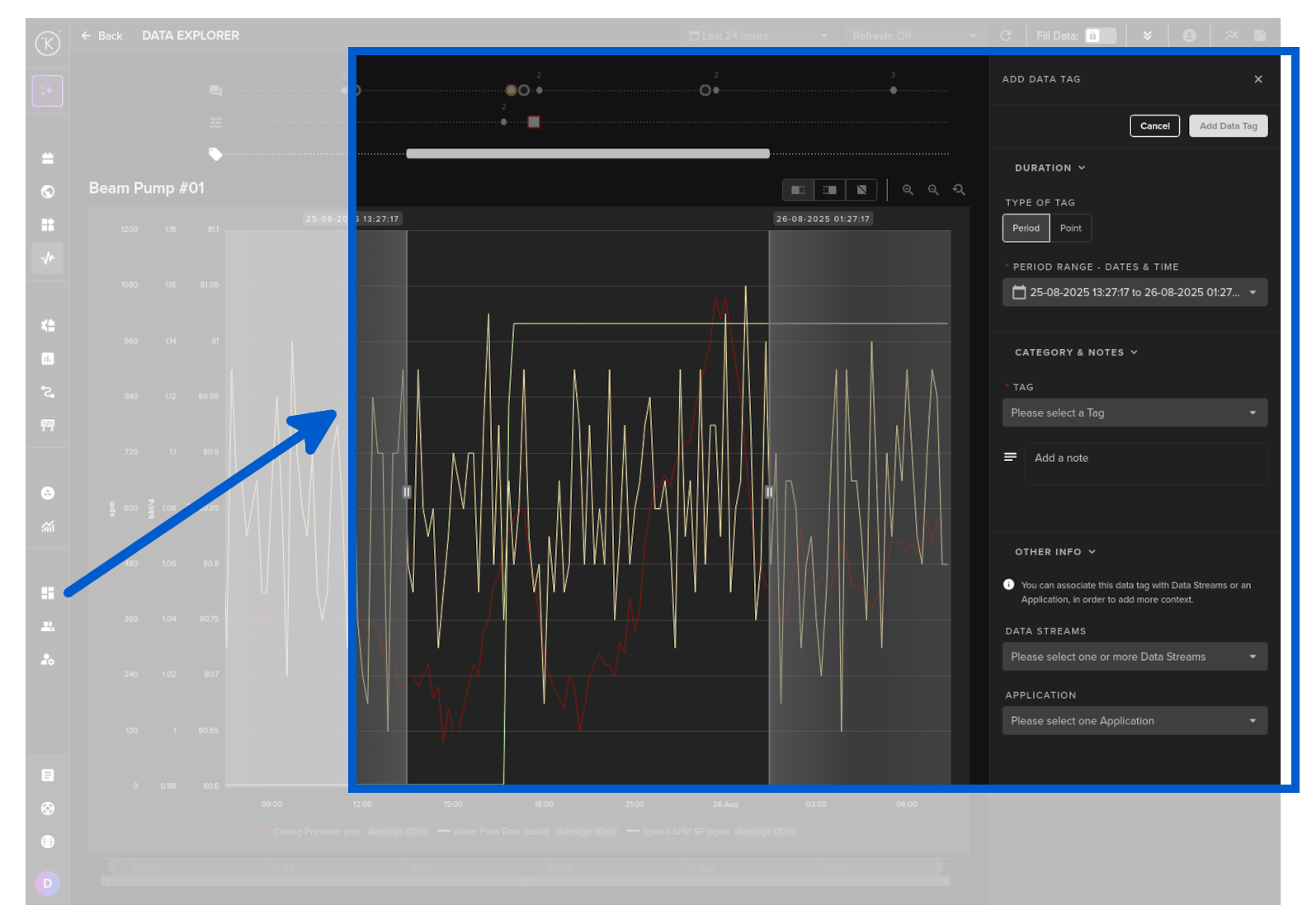
Task: Click the Add Data Tag button
Action: 1228,126
